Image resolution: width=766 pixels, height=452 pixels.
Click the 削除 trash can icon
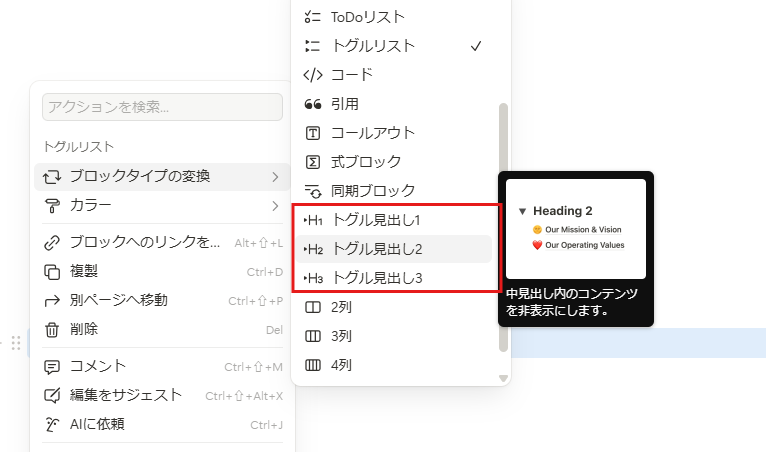pos(52,330)
